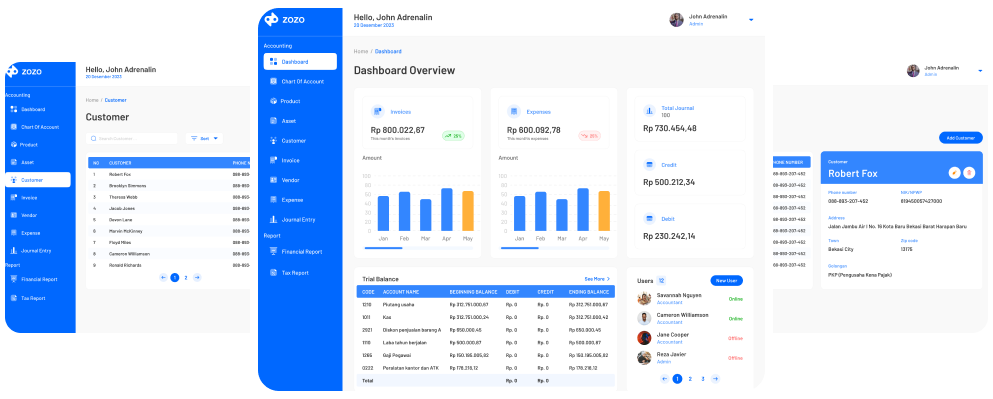The width and height of the screenshot is (993, 399).
Task: Click the Search Customer input field
Action: point(132,138)
